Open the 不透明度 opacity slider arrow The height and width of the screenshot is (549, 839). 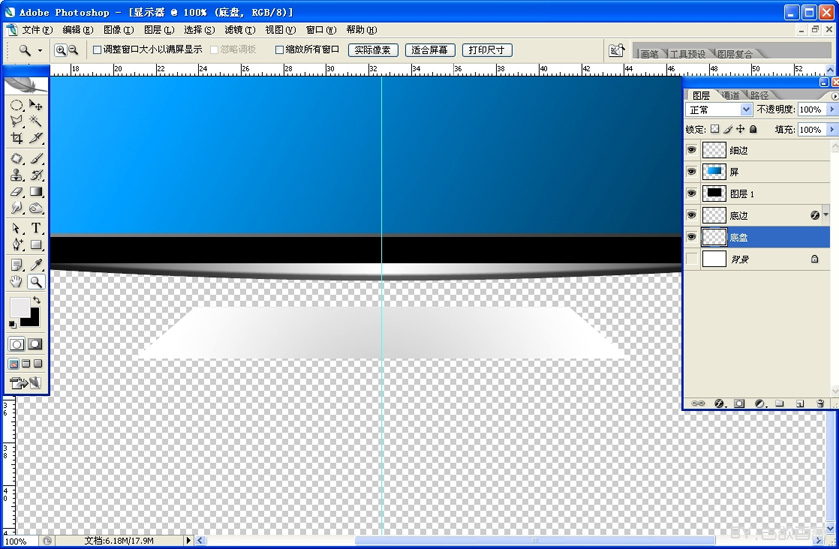click(x=832, y=109)
